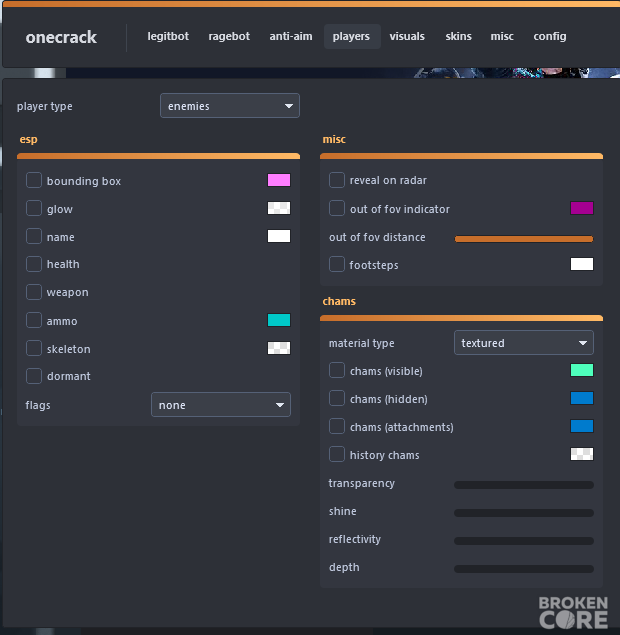The height and width of the screenshot is (635, 620).
Task: Click the blue chams (hidden) color swatch
Action: (582, 398)
